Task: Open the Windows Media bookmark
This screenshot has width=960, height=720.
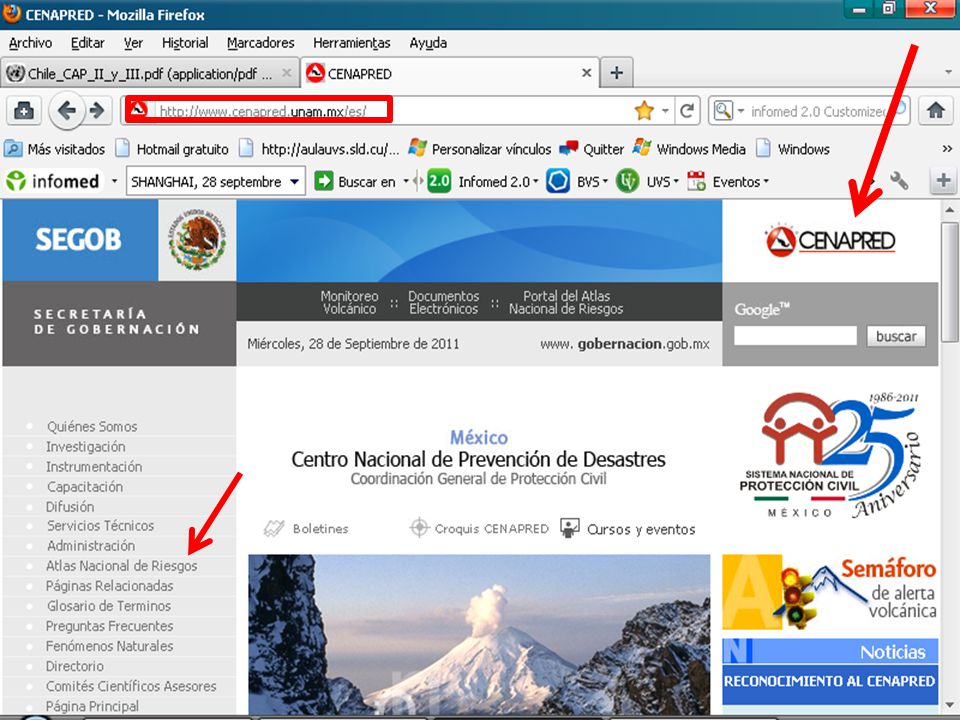Action: pos(689,149)
